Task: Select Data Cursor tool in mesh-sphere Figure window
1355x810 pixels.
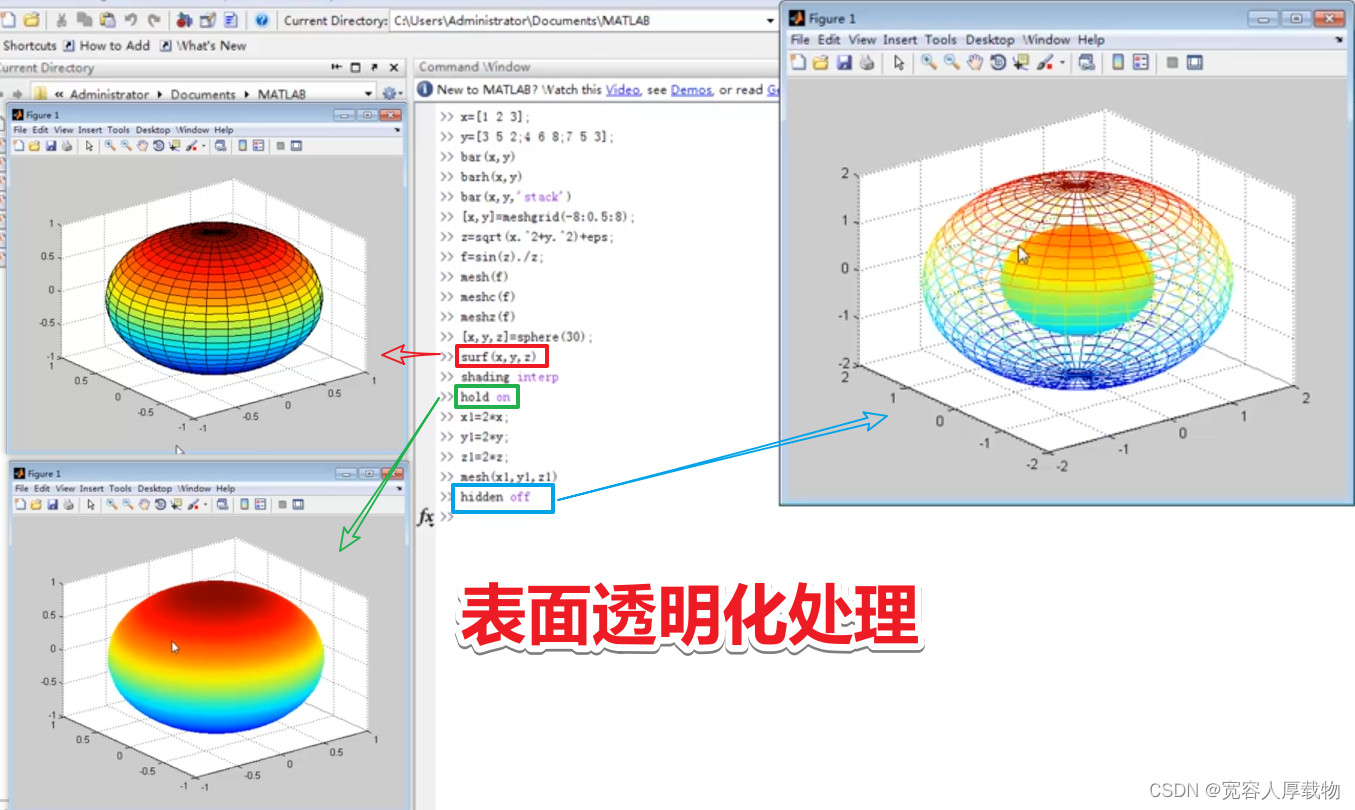Action: click(x=1021, y=62)
